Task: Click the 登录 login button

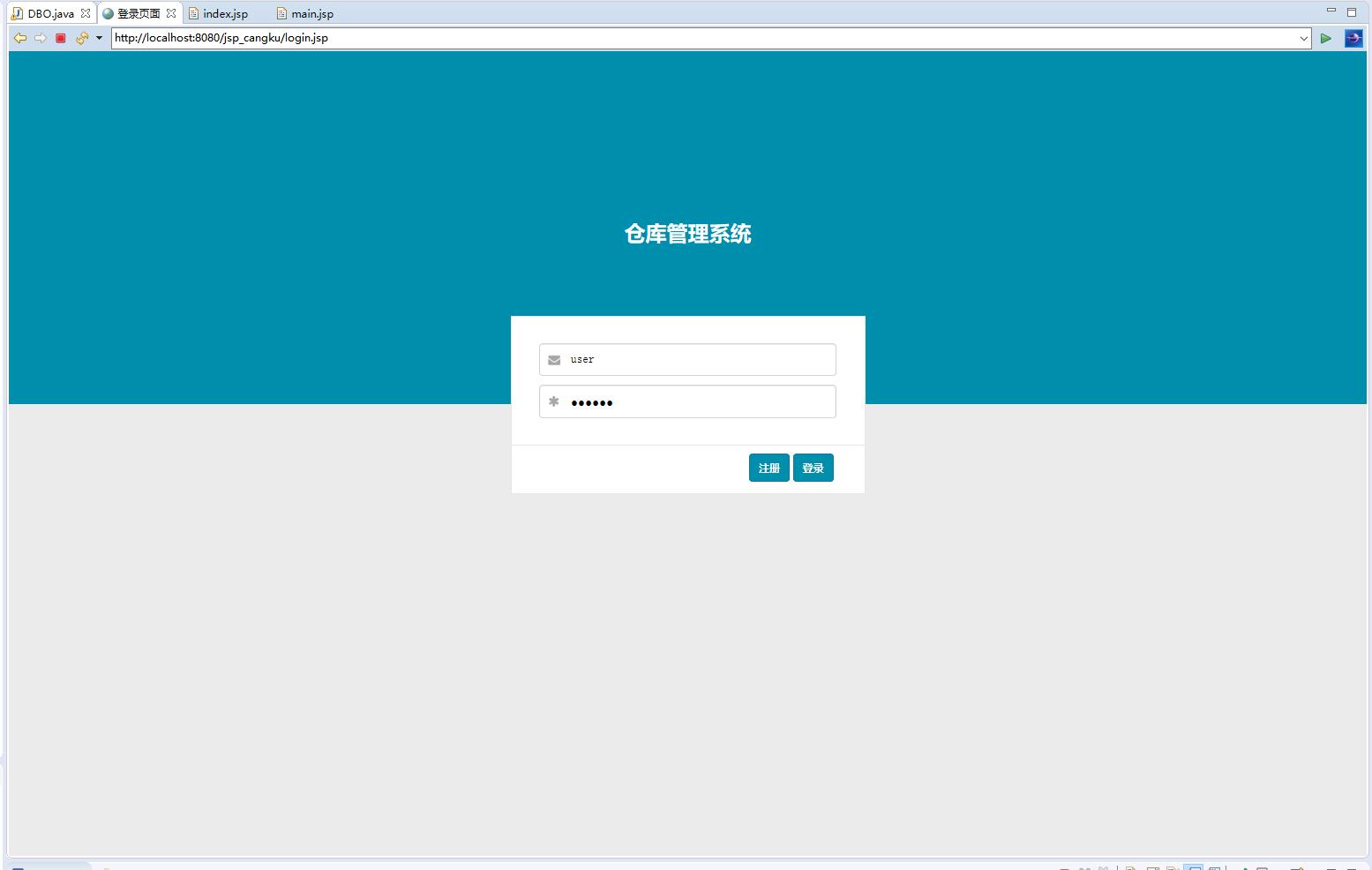Action: [x=813, y=468]
